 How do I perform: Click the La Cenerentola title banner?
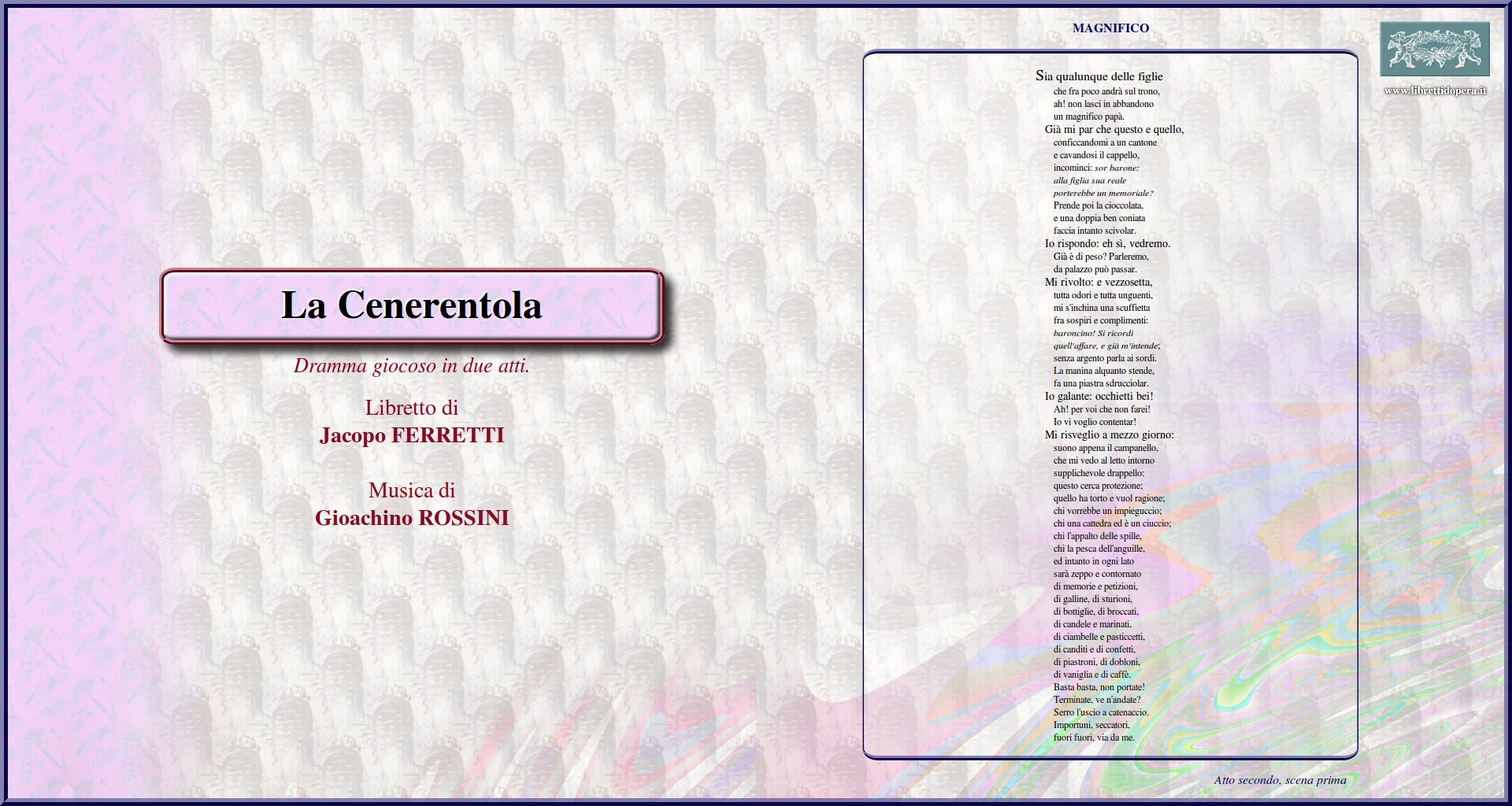(412, 305)
